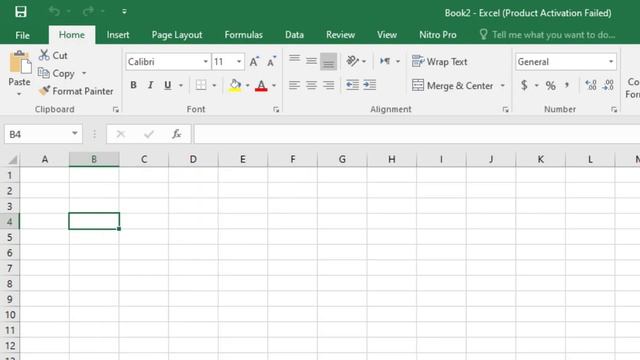Click the Redo arrow icon

88,11
